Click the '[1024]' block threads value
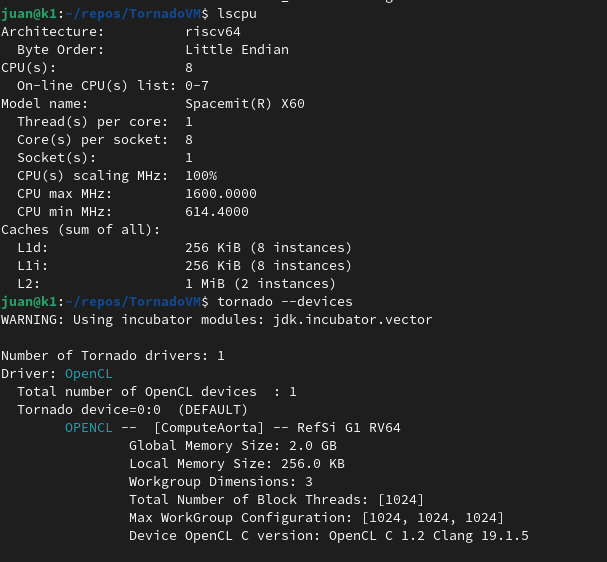The height and width of the screenshot is (562, 607). 401,500
